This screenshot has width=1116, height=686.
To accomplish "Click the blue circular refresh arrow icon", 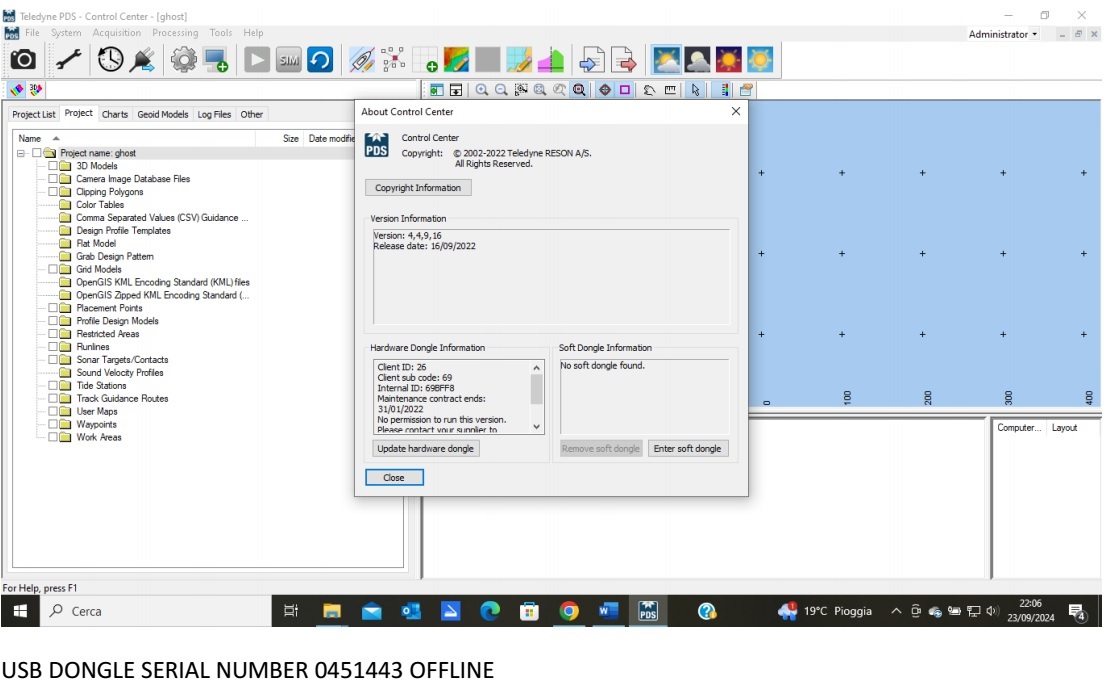I will (319, 61).
